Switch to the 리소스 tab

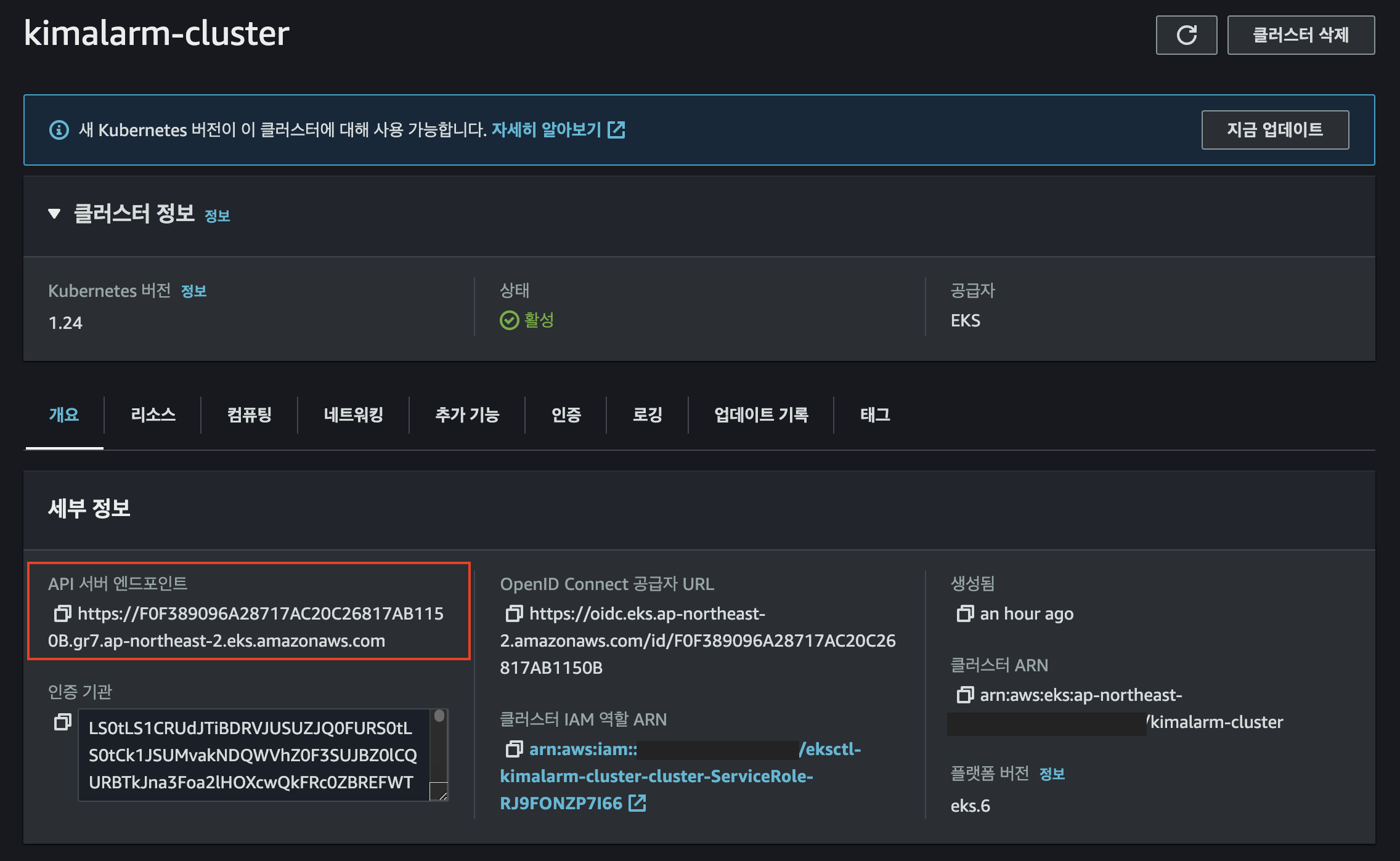tap(153, 414)
